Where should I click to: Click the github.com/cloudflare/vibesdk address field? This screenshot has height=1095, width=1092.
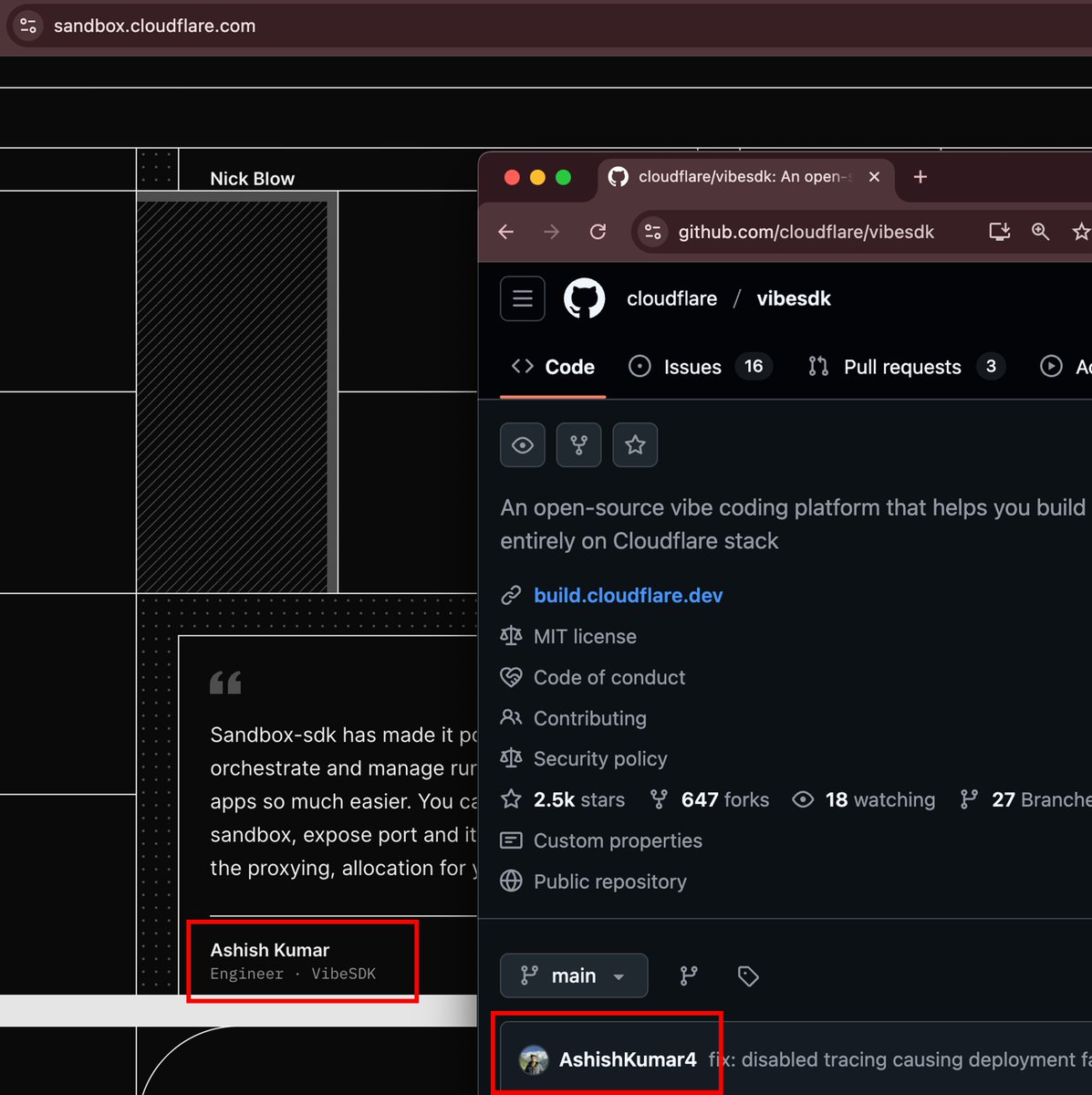tap(806, 232)
